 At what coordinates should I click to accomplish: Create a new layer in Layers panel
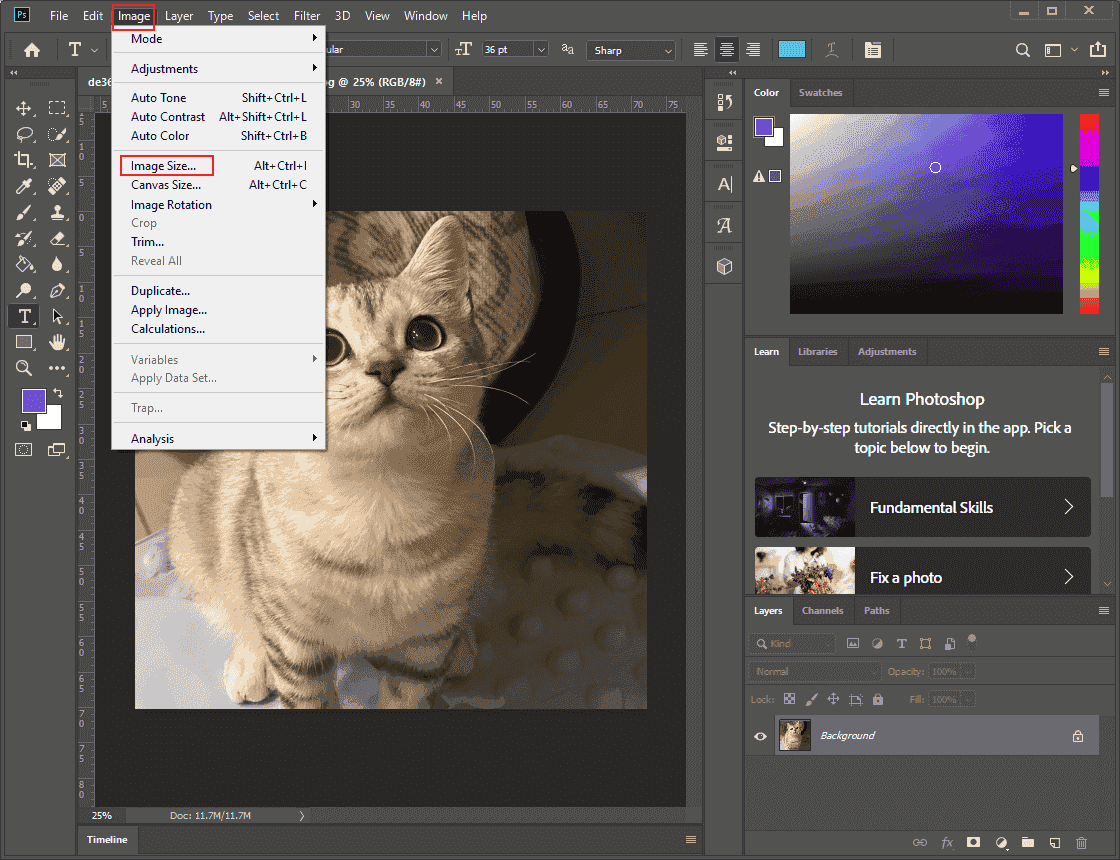(1054, 843)
